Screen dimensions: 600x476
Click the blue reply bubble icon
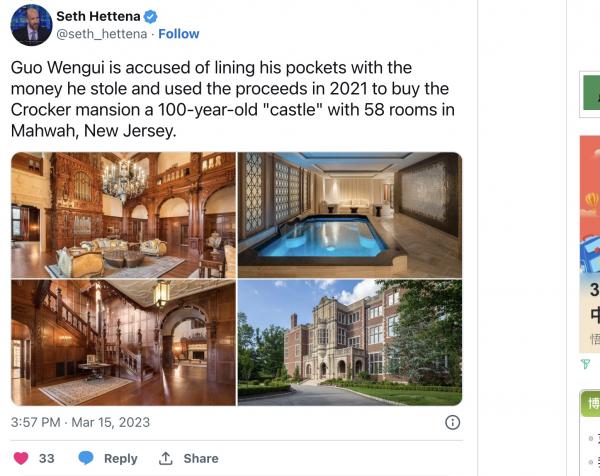tap(86, 458)
